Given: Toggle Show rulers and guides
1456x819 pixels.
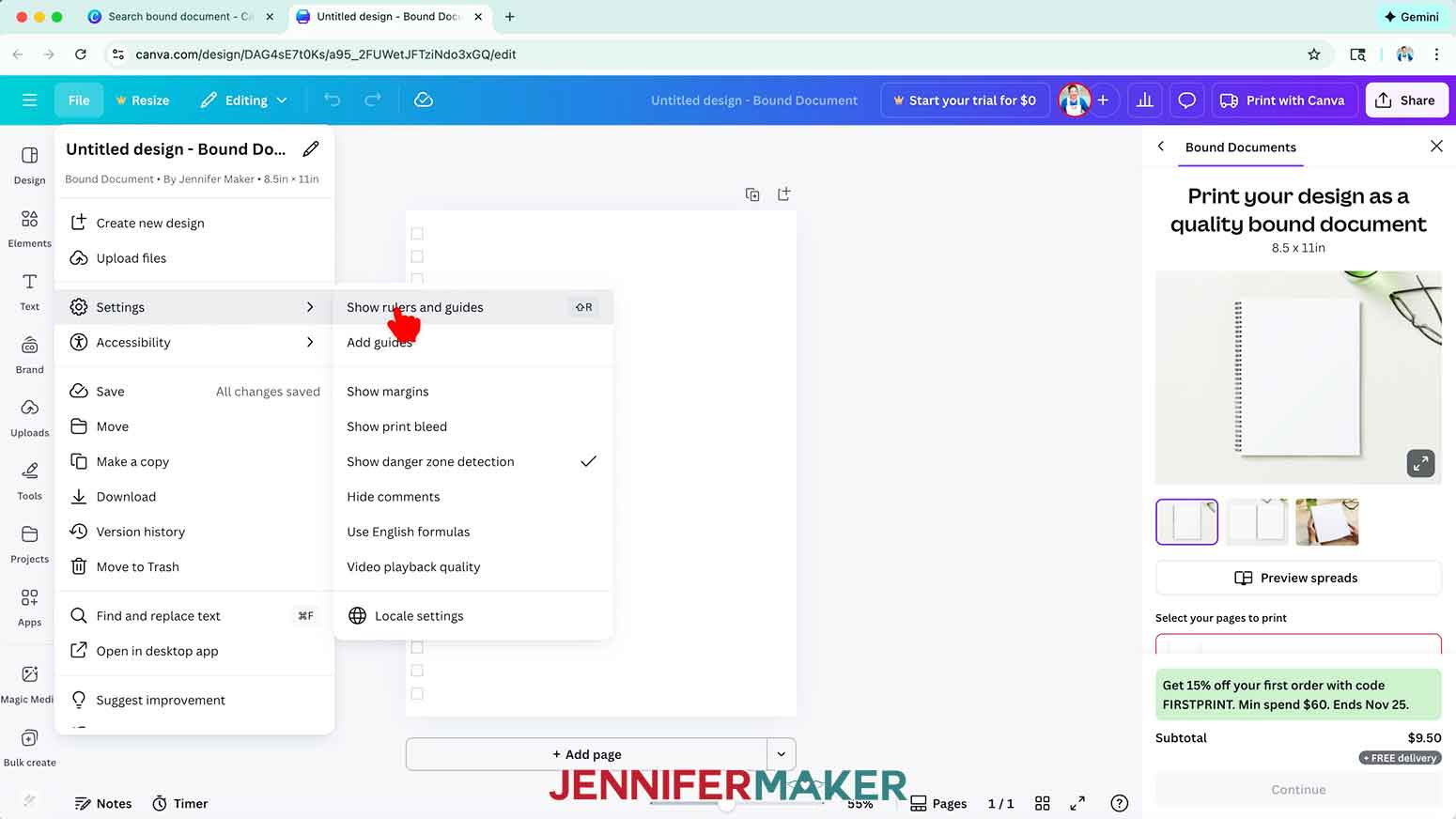Looking at the screenshot, I should click(x=472, y=307).
